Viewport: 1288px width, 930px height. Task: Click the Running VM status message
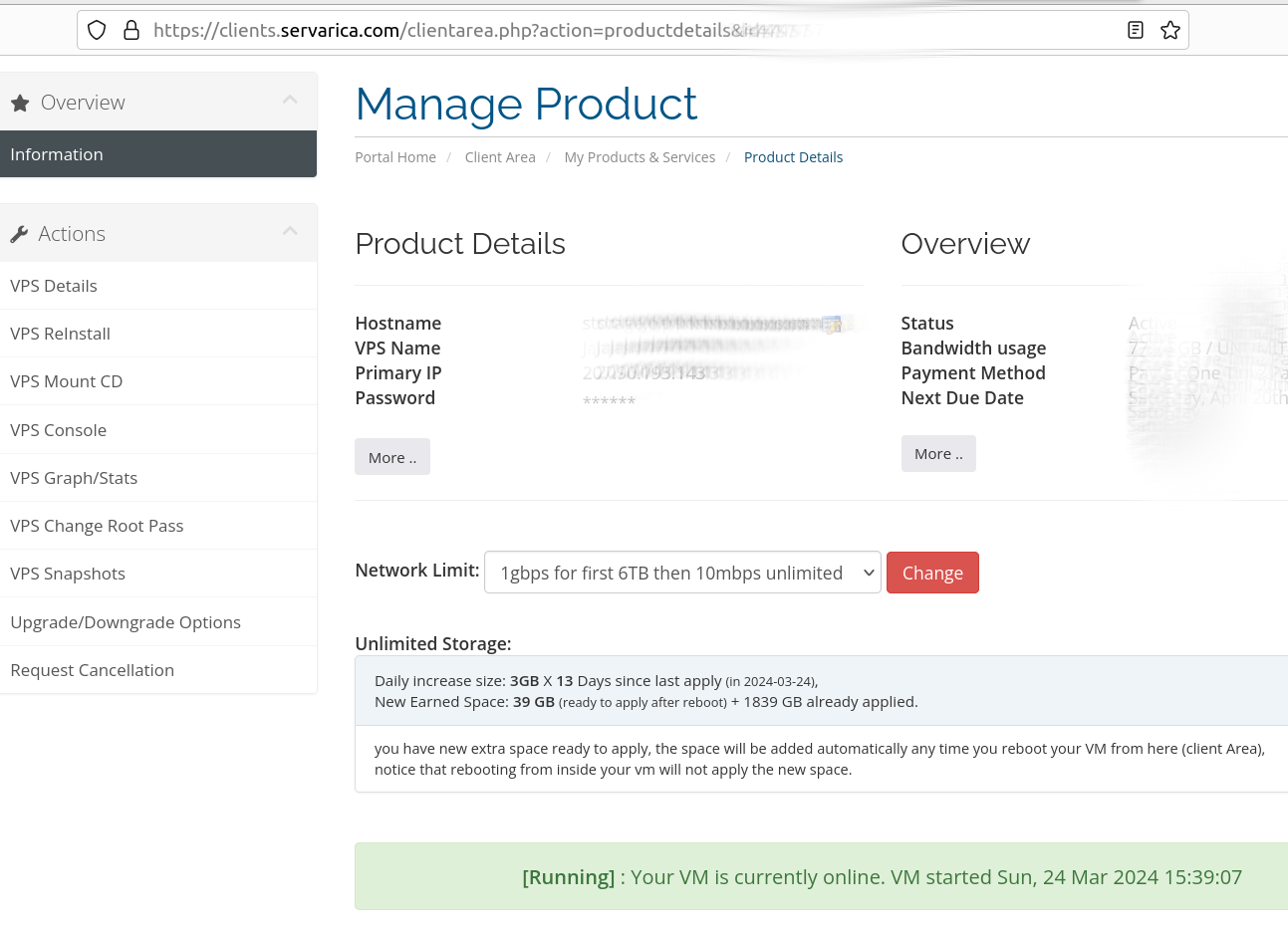[x=882, y=877]
